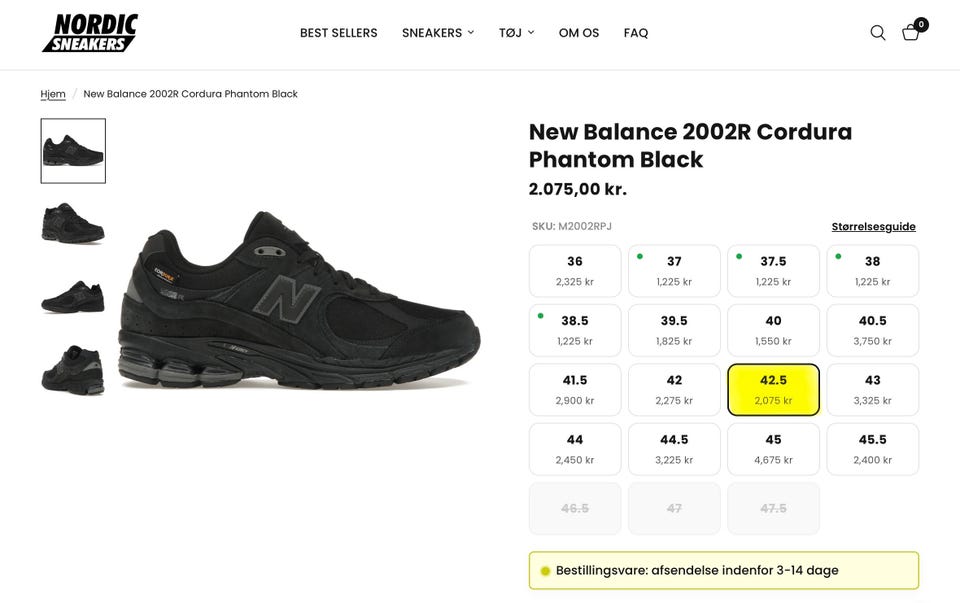This screenshot has width=960, height=603.
Task: View the fourth shoe thumbnail, rear angle
Action: coord(73,369)
